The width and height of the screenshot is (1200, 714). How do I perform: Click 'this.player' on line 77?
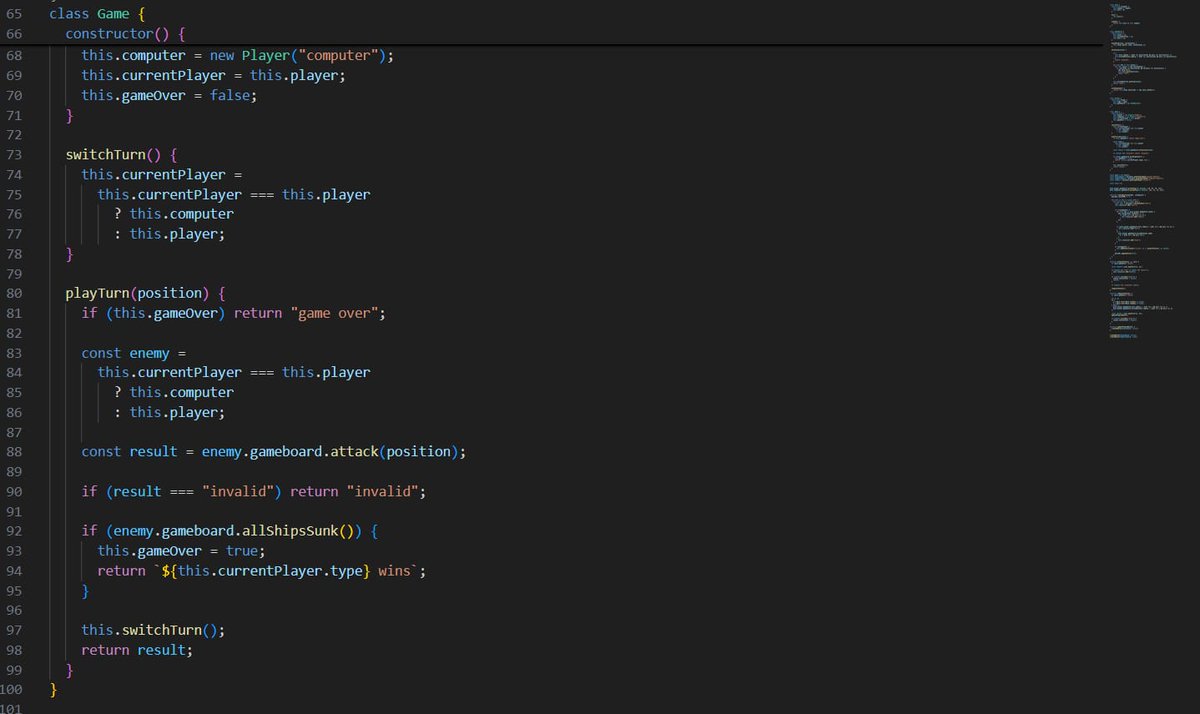click(173, 234)
